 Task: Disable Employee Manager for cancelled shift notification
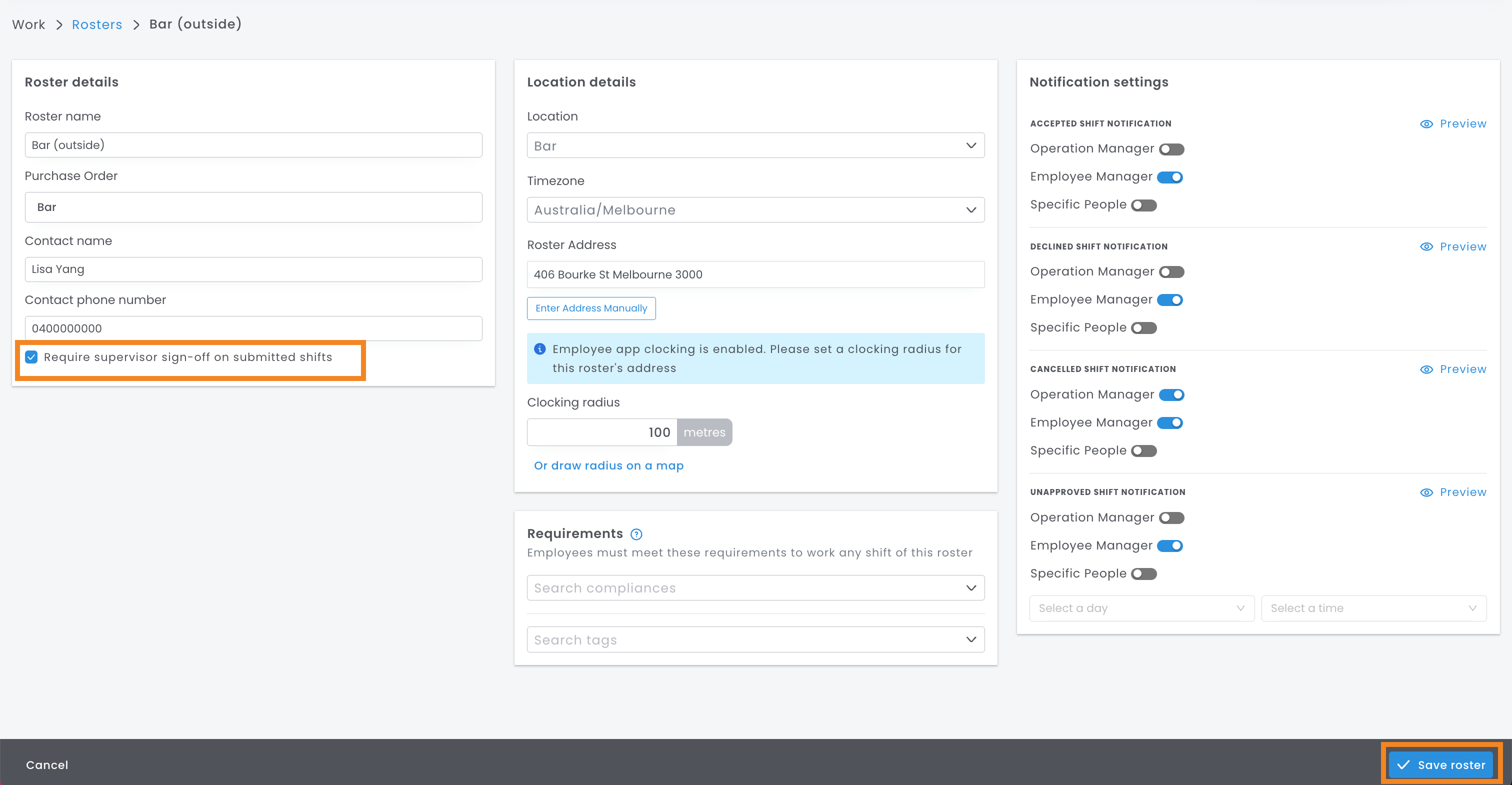point(1170,422)
